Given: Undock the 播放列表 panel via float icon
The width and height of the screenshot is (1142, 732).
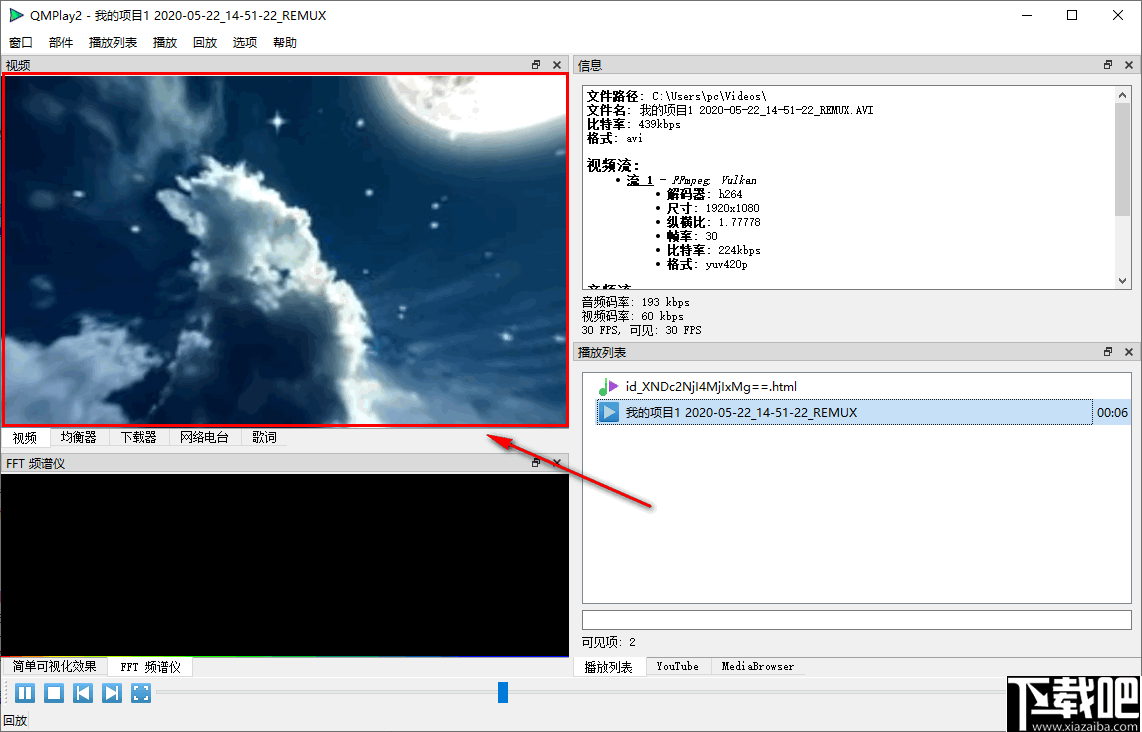Looking at the screenshot, I should coord(1107,351).
